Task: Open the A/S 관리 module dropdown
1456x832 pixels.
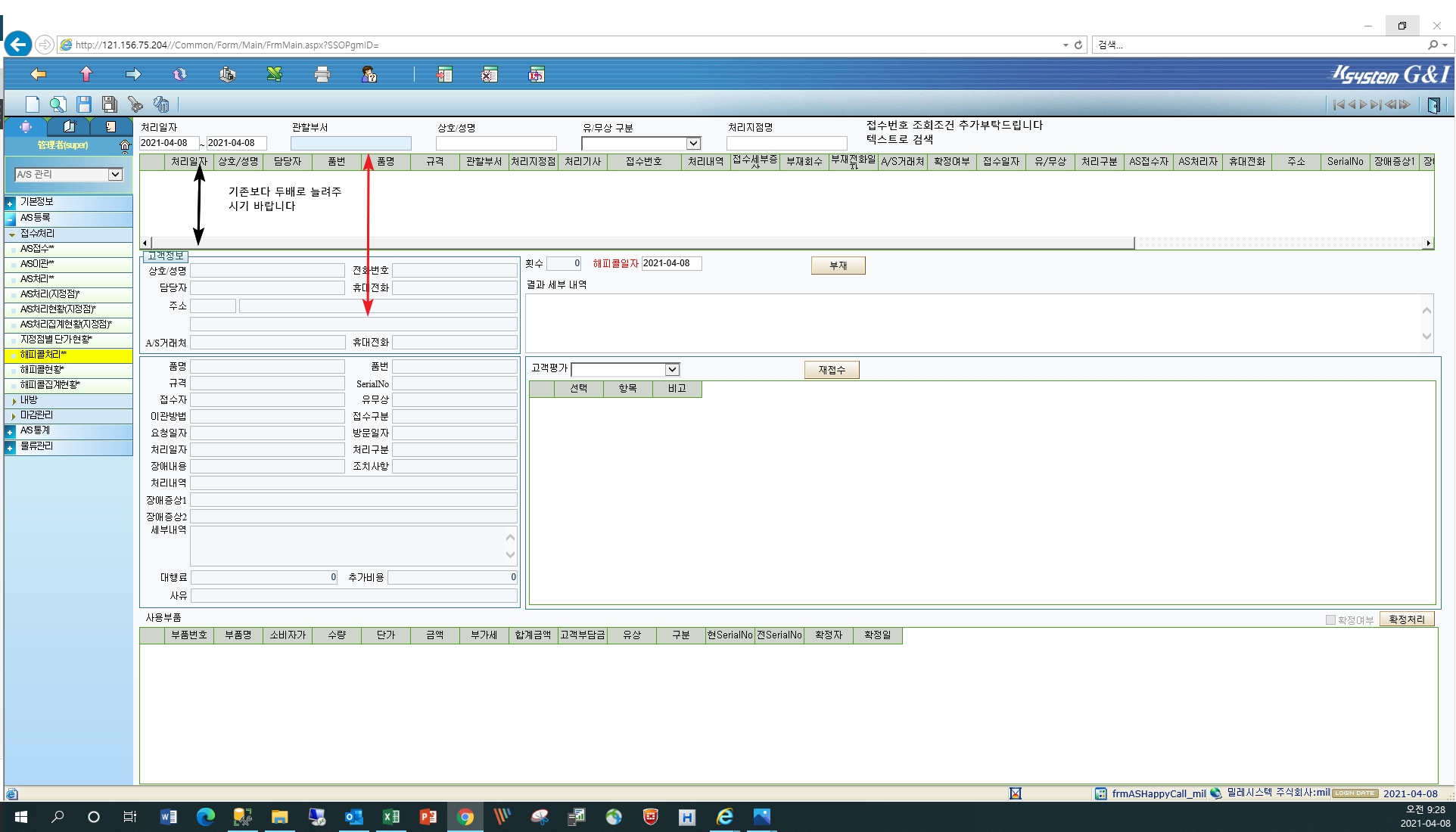Action: (x=115, y=175)
